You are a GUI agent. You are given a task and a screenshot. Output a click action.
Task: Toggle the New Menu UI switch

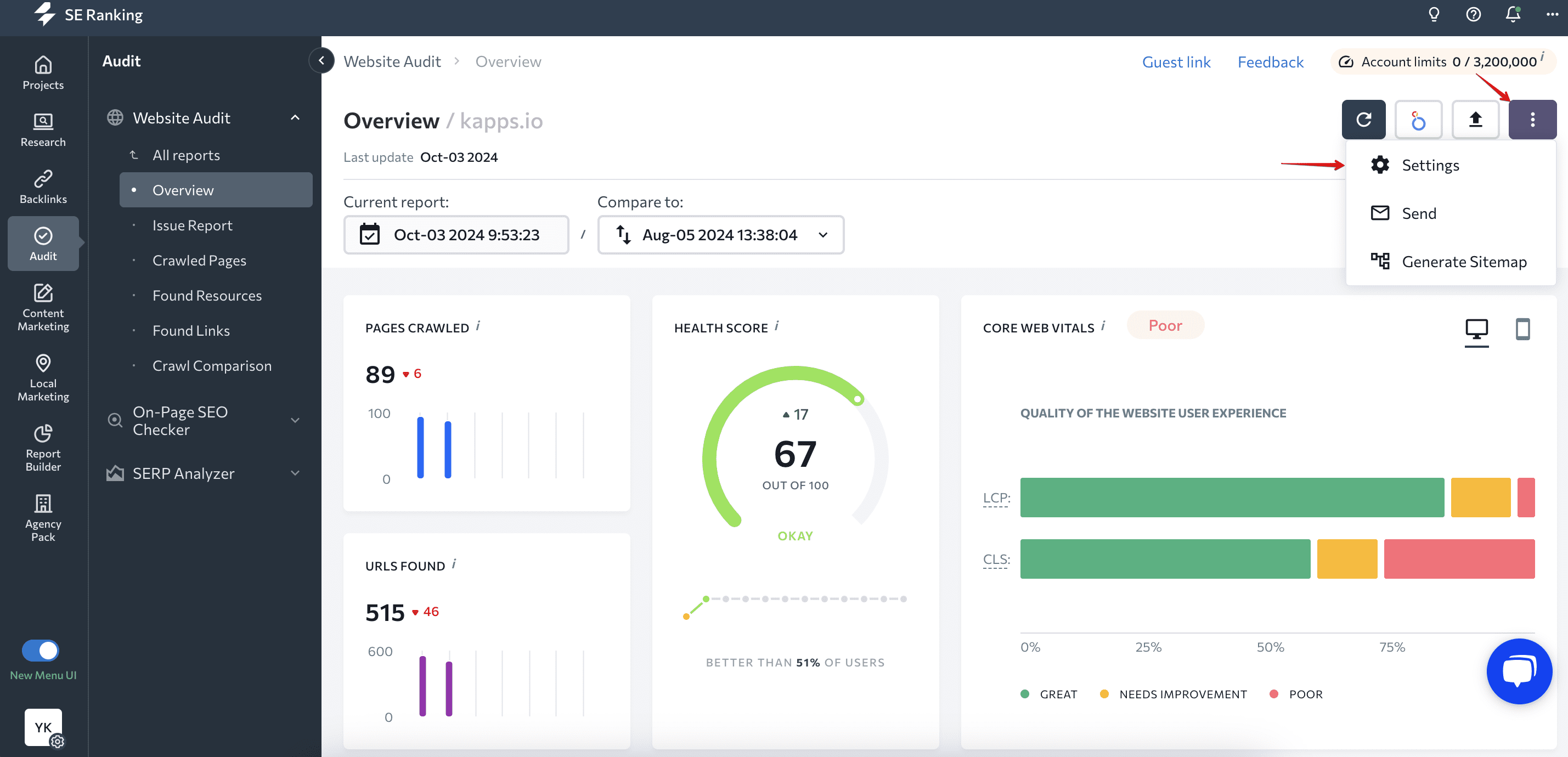click(40, 651)
